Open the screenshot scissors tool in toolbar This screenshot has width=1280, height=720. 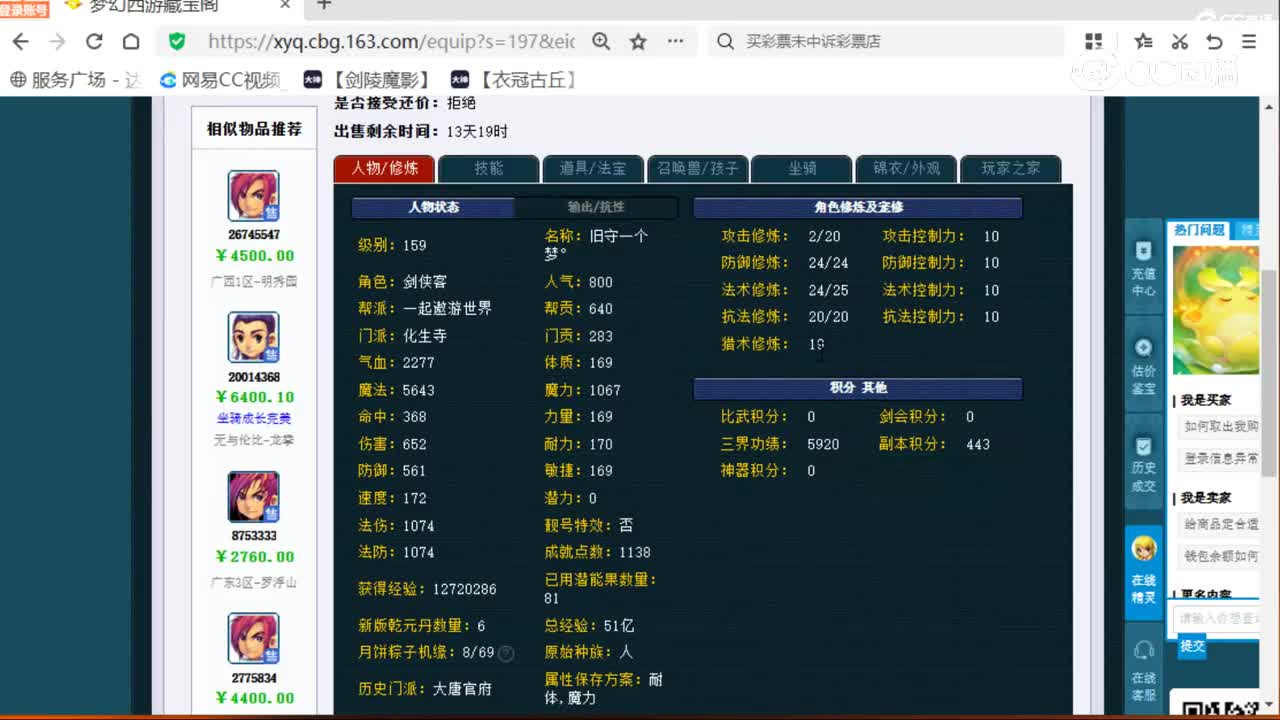[x=1179, y=41]
